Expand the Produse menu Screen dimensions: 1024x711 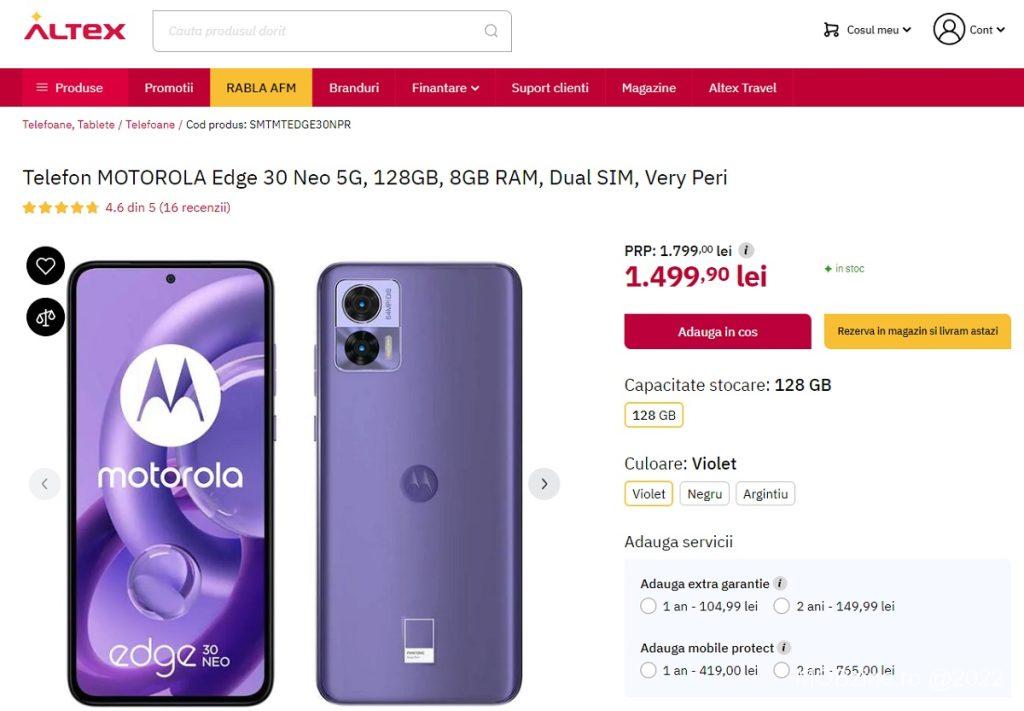point(69,88)
